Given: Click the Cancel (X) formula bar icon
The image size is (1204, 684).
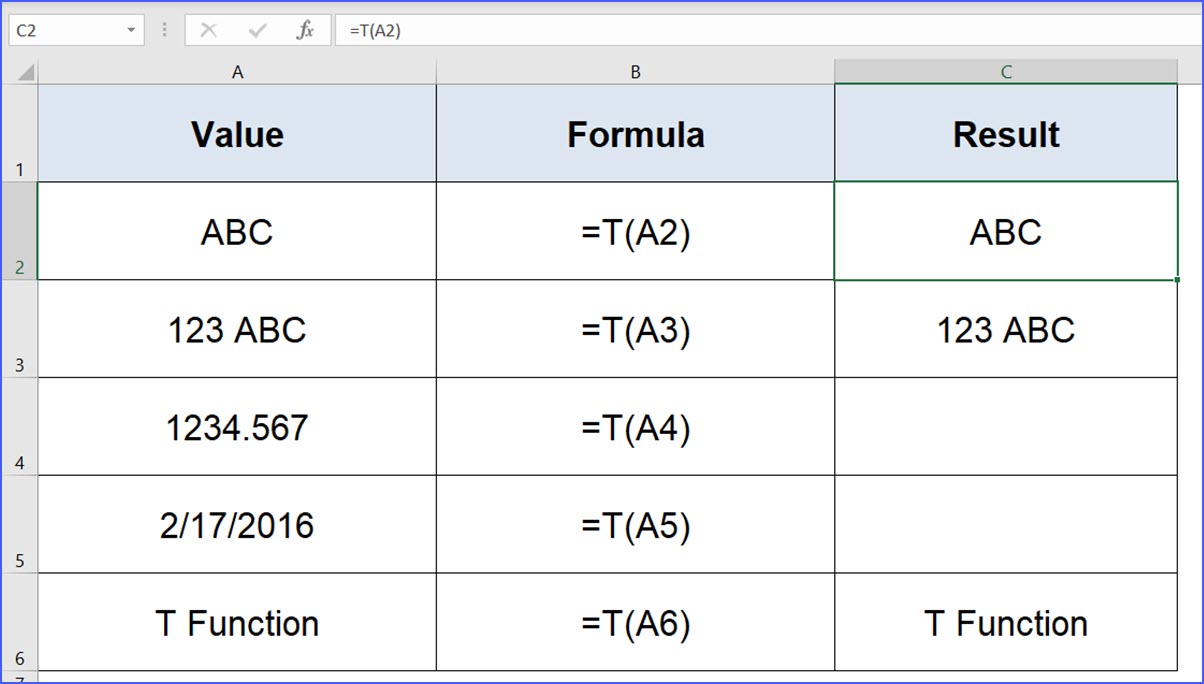Looking at the screenshot, I should (208, 31).
